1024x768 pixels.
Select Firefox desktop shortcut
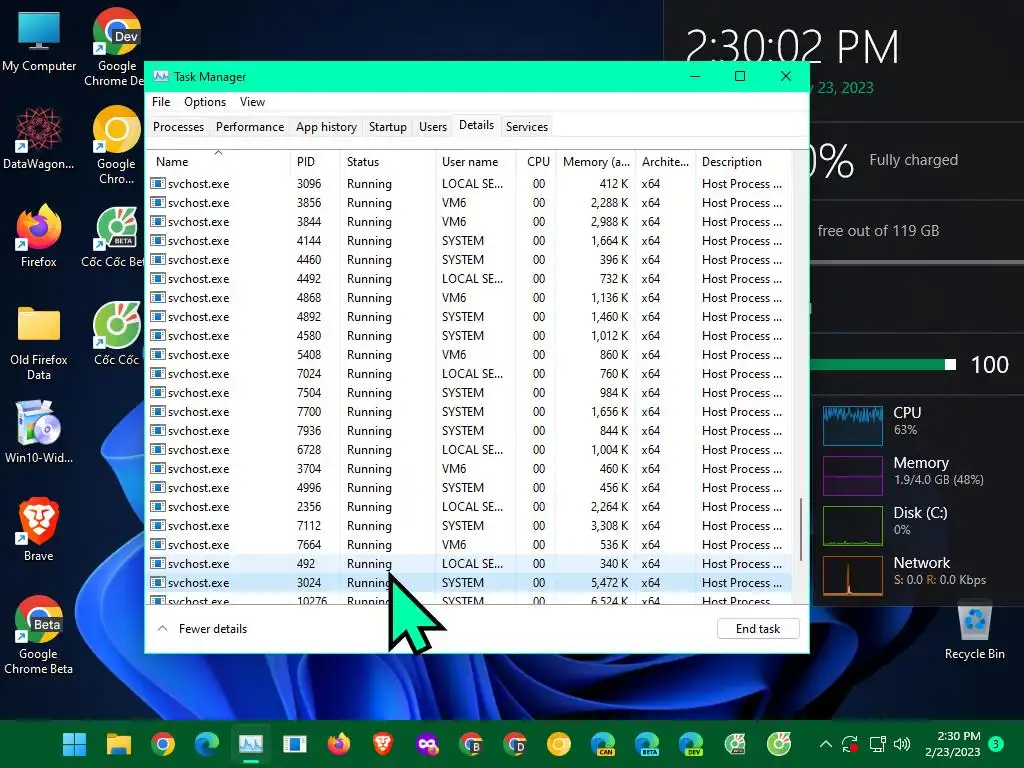39,235
